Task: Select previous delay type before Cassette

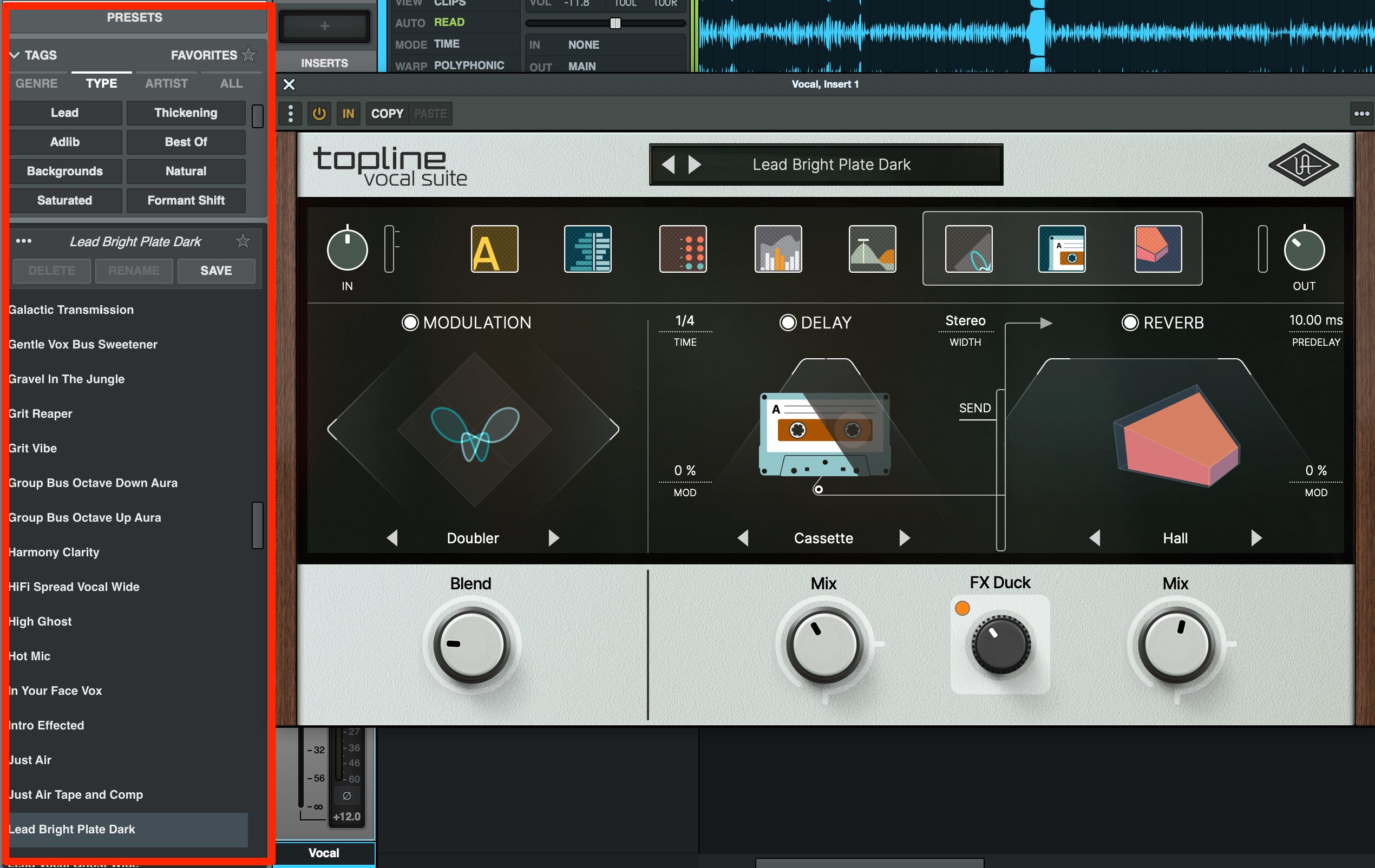Action: point(743,537)
